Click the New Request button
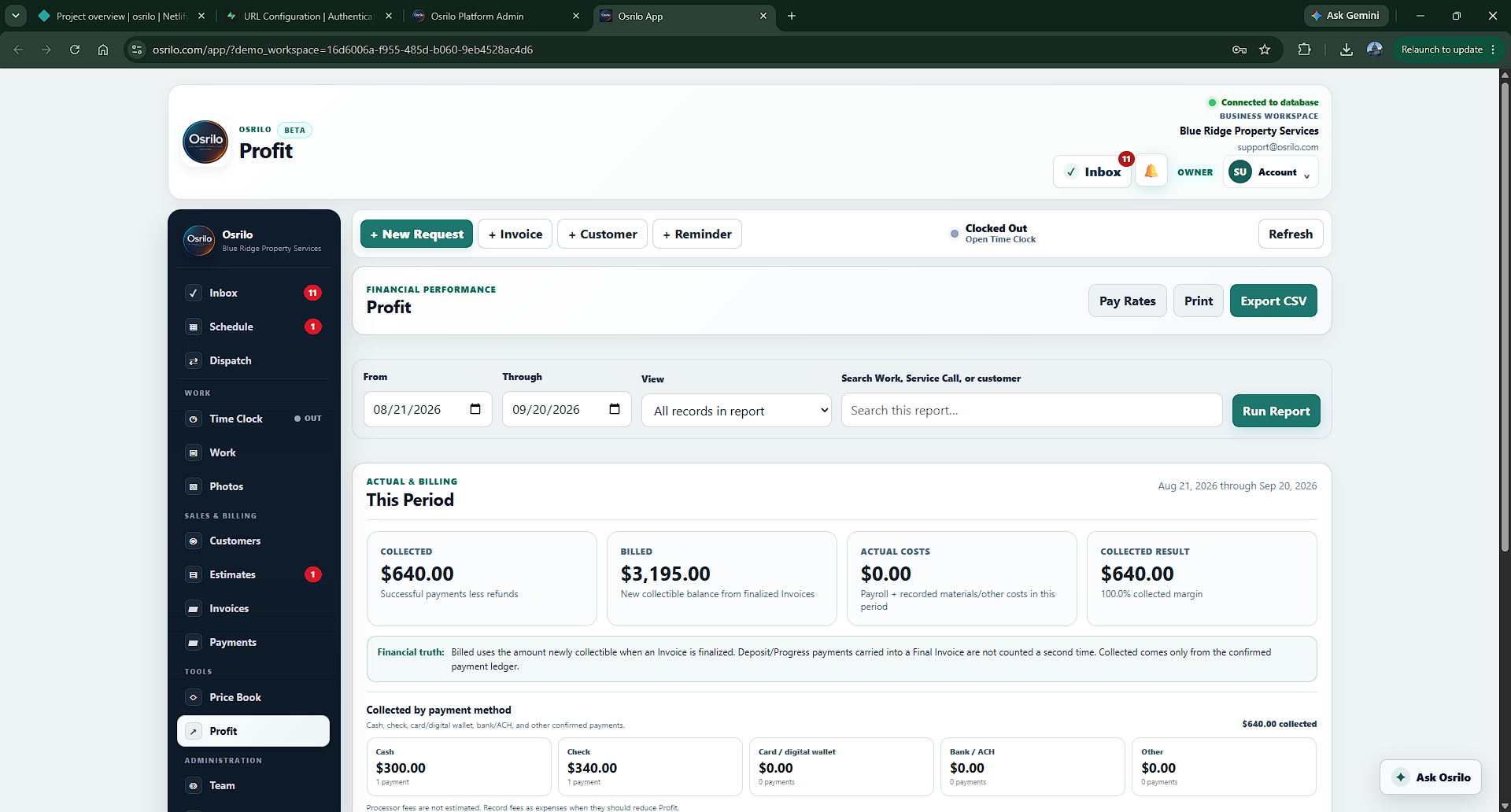 click(x=416, y=234)
